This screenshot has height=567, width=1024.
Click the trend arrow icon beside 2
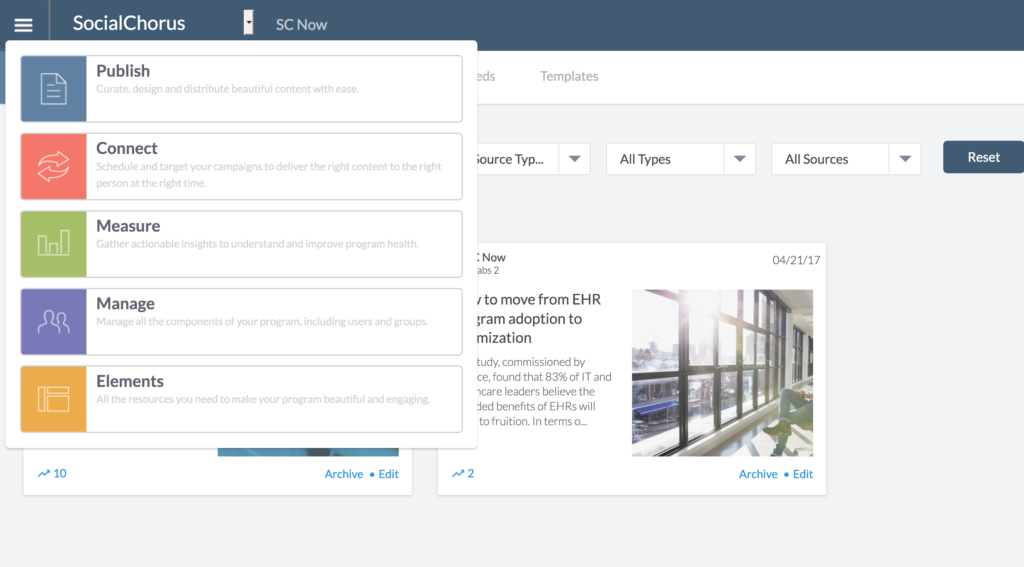click(458, 474)
